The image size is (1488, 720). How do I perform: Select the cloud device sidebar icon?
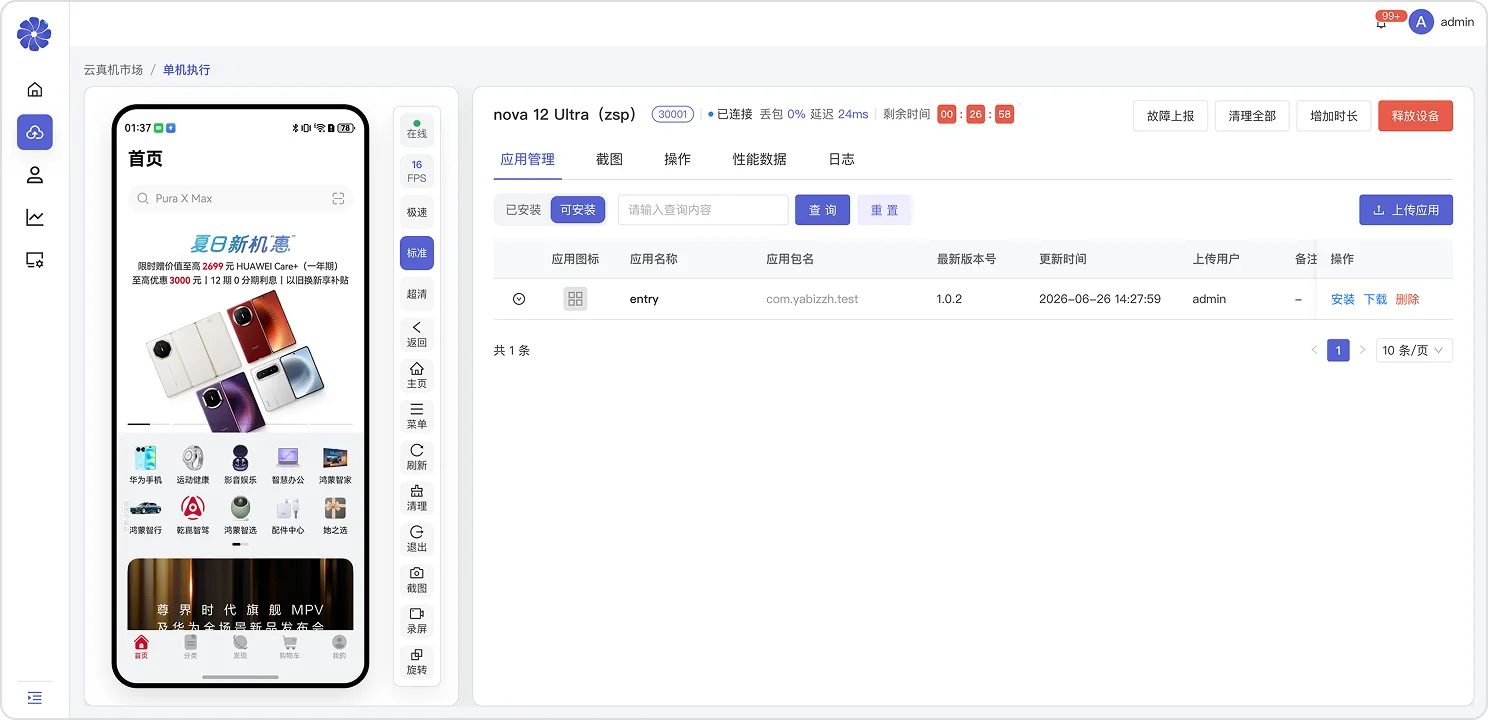[x=35, y=132]
